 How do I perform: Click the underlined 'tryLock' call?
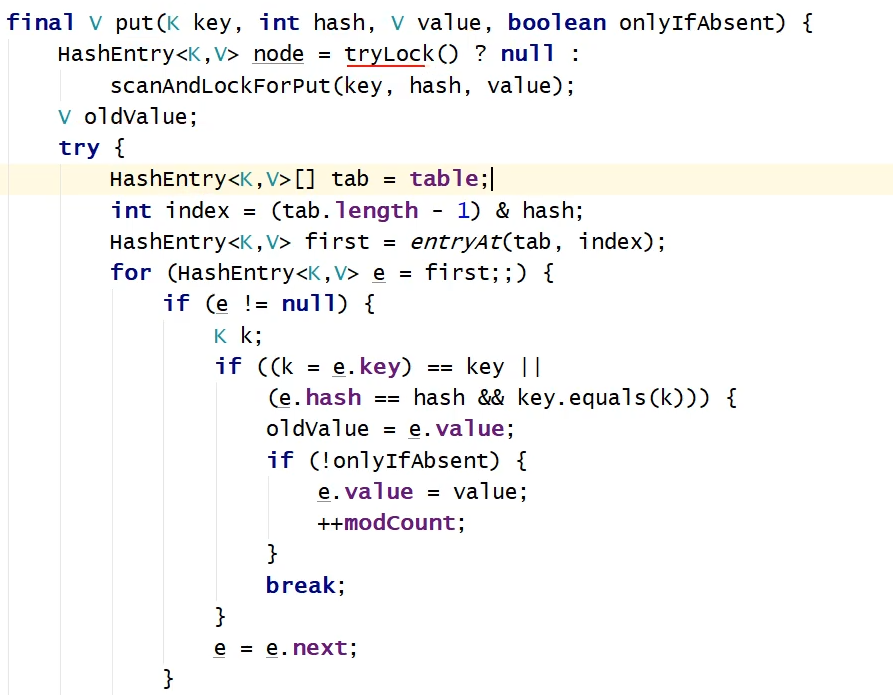click(389, 55)
